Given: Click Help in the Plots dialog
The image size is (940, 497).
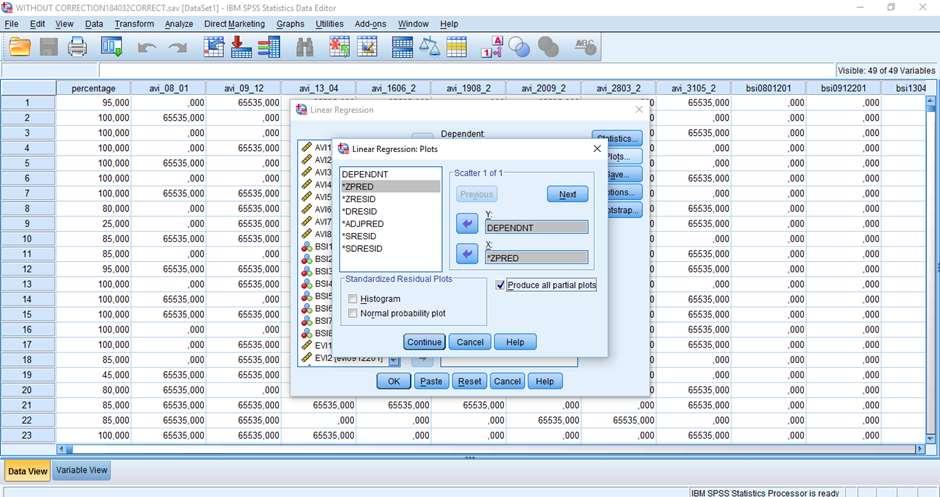Looking at the screenshot, I should (x=515, y=342).
